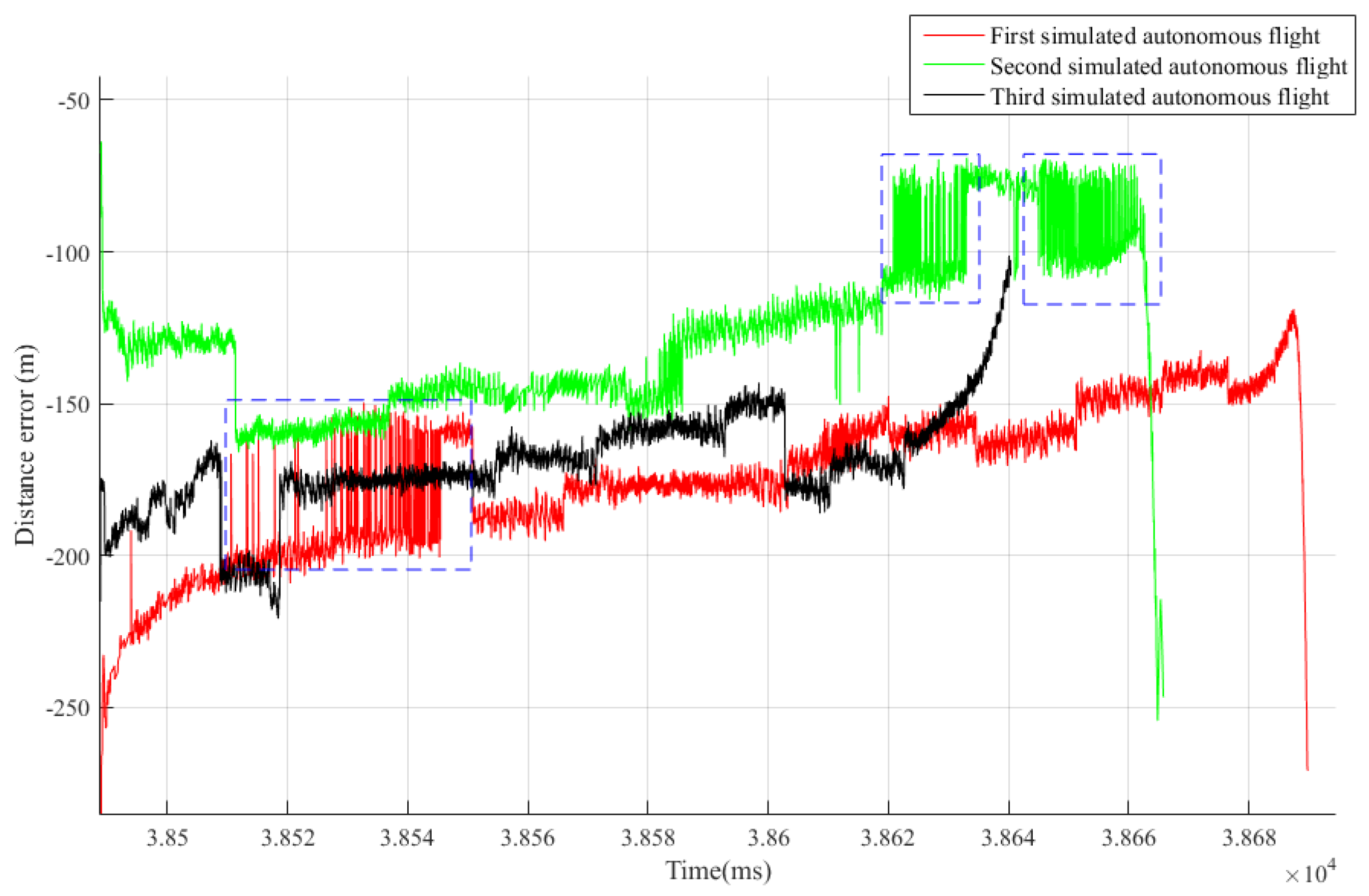Click the -150 y-axis tick label

(x=69, y=405)
